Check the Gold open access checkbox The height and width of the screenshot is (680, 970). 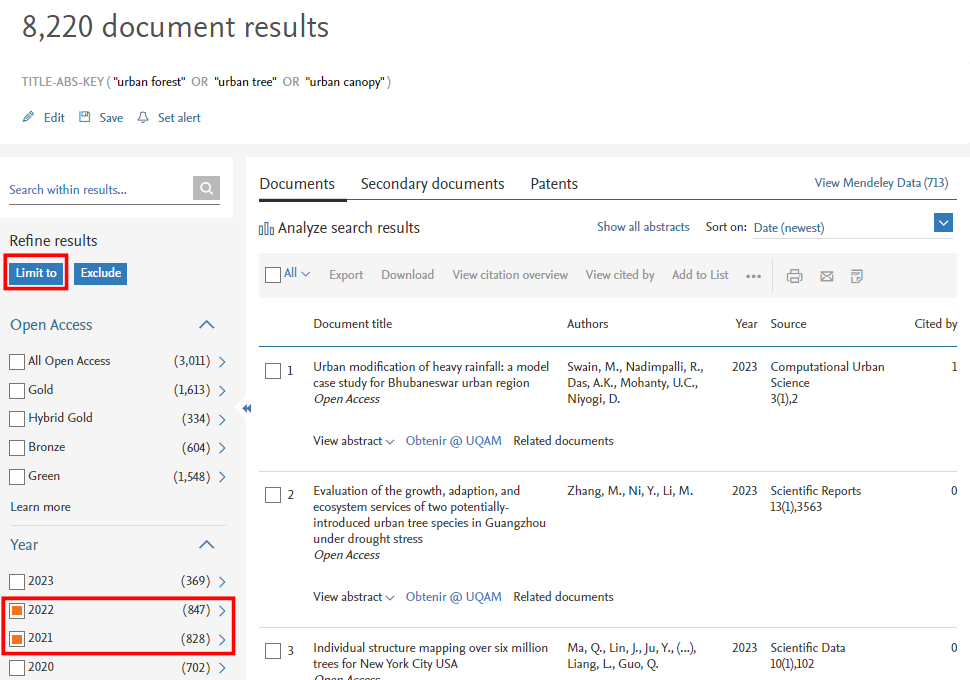pyautogui.click(x=17, y=390)
